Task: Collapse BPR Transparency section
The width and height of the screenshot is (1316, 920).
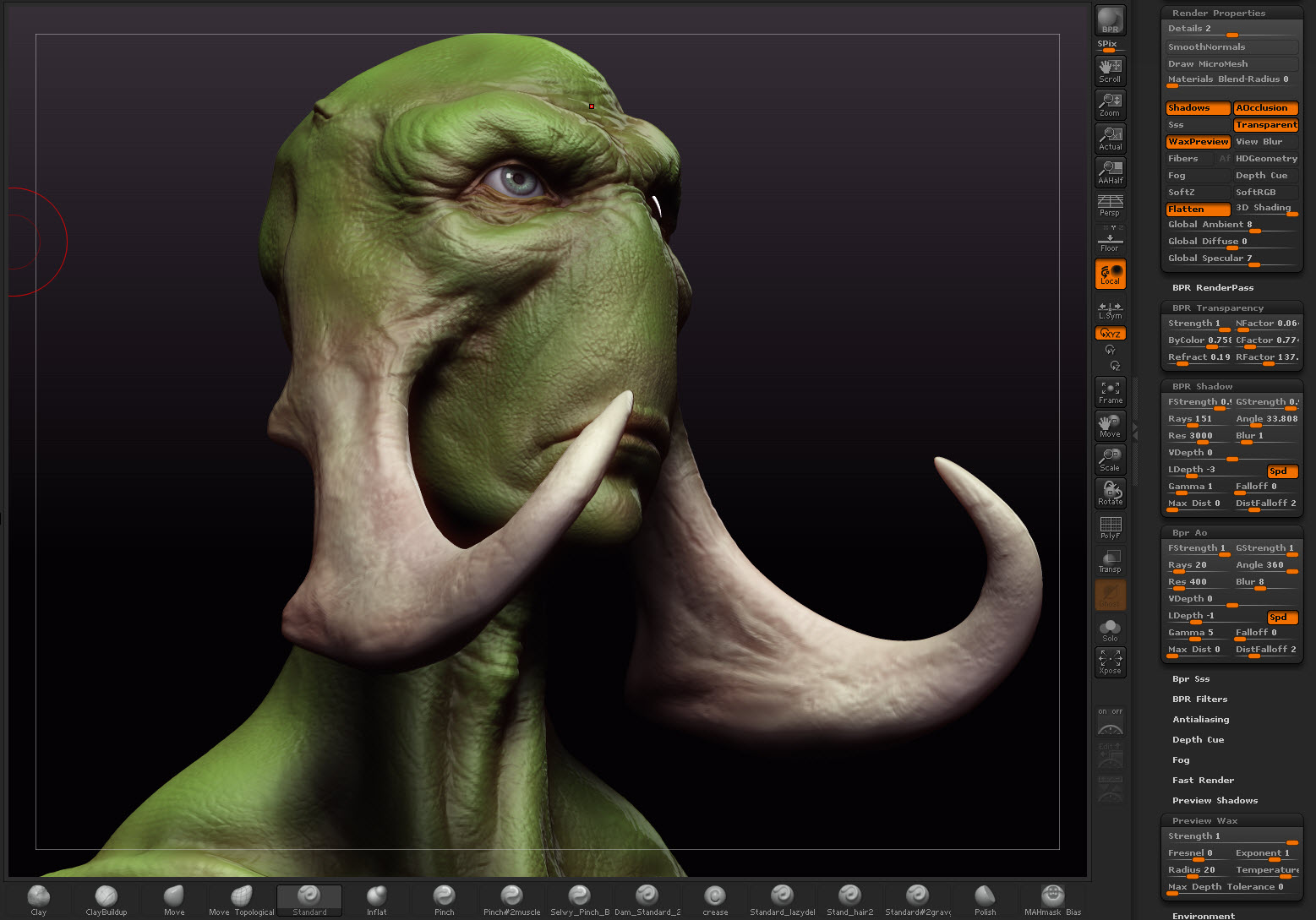Action: [x=1218, y=308]
